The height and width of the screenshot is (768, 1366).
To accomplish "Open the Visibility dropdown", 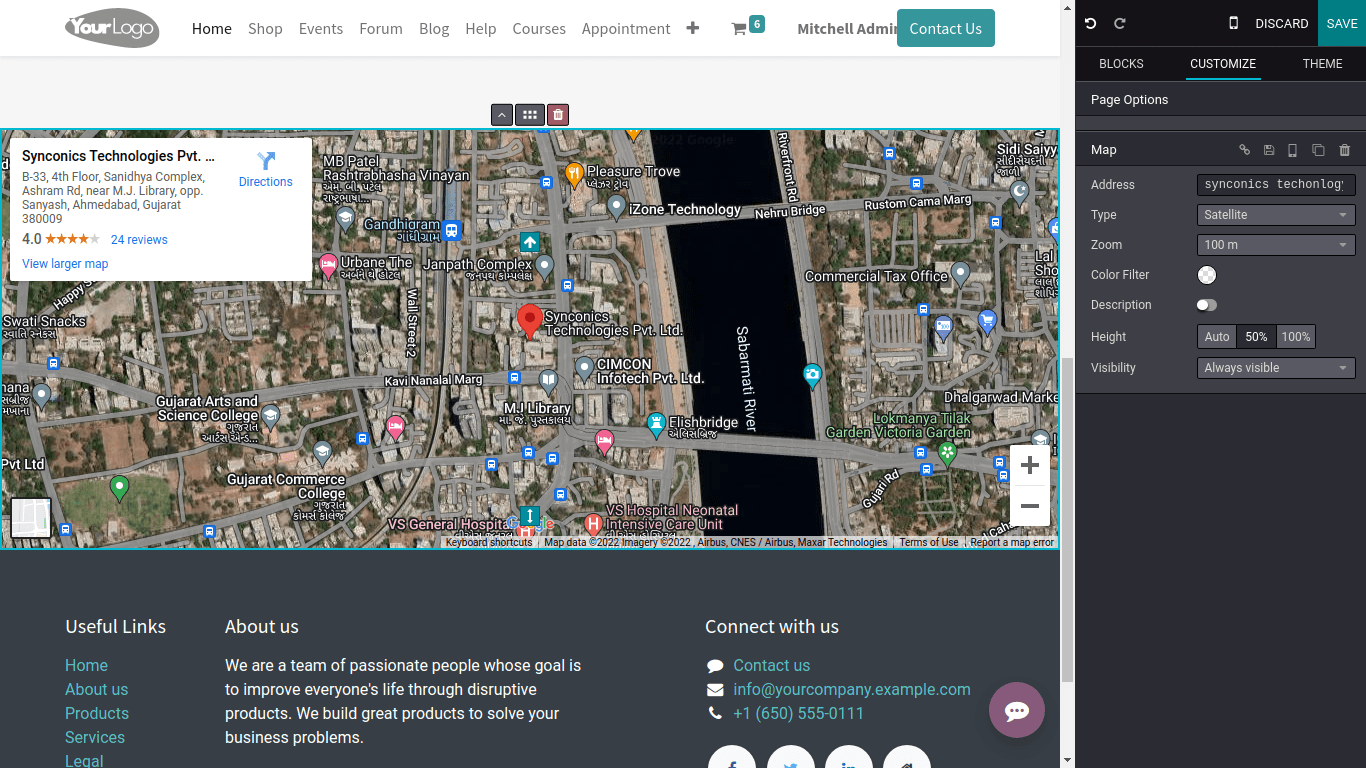I will tap(1276, 368).
